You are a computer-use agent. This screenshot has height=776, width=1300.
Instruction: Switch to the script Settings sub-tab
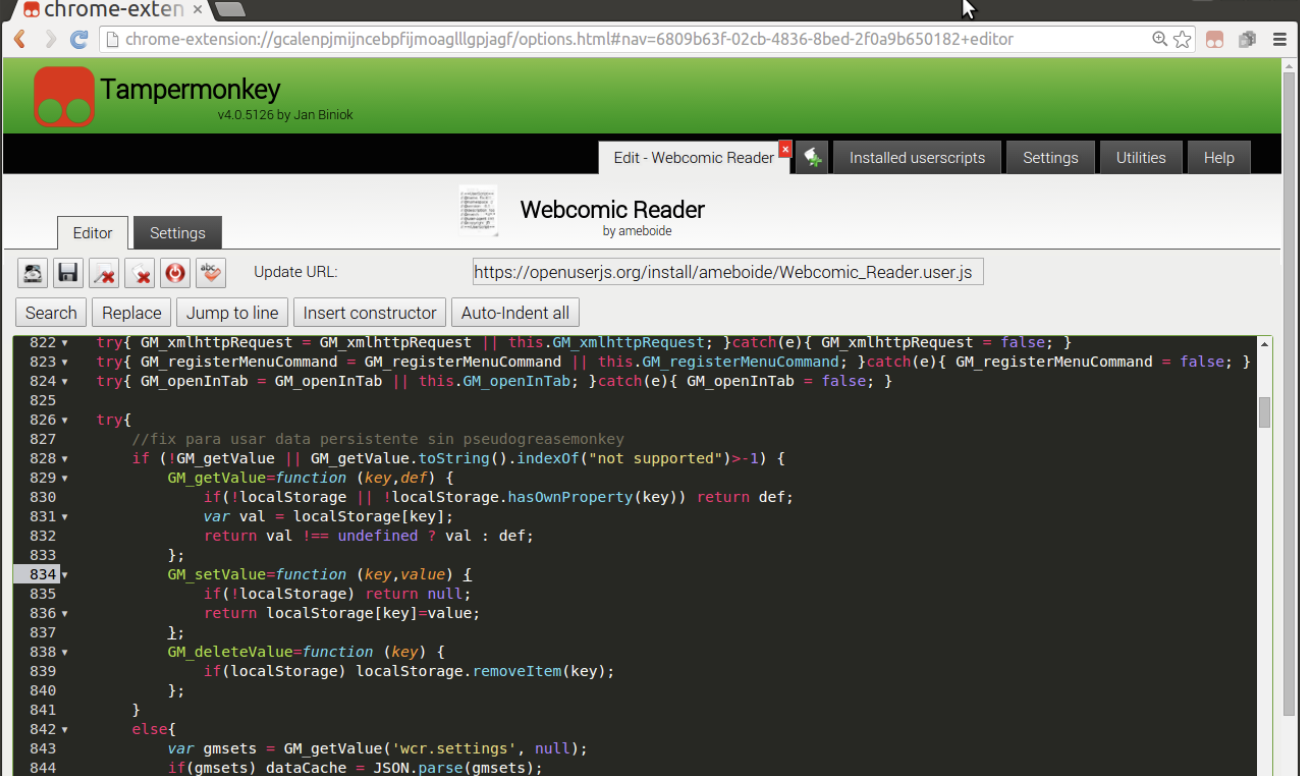177,232
